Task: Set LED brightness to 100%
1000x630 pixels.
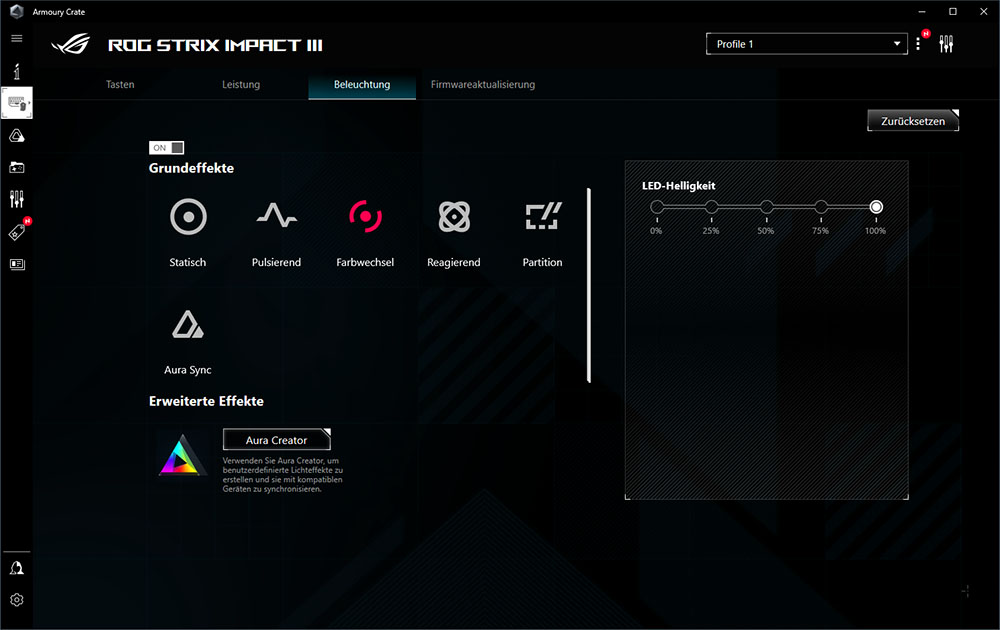Action: click(x=876, y=207)
